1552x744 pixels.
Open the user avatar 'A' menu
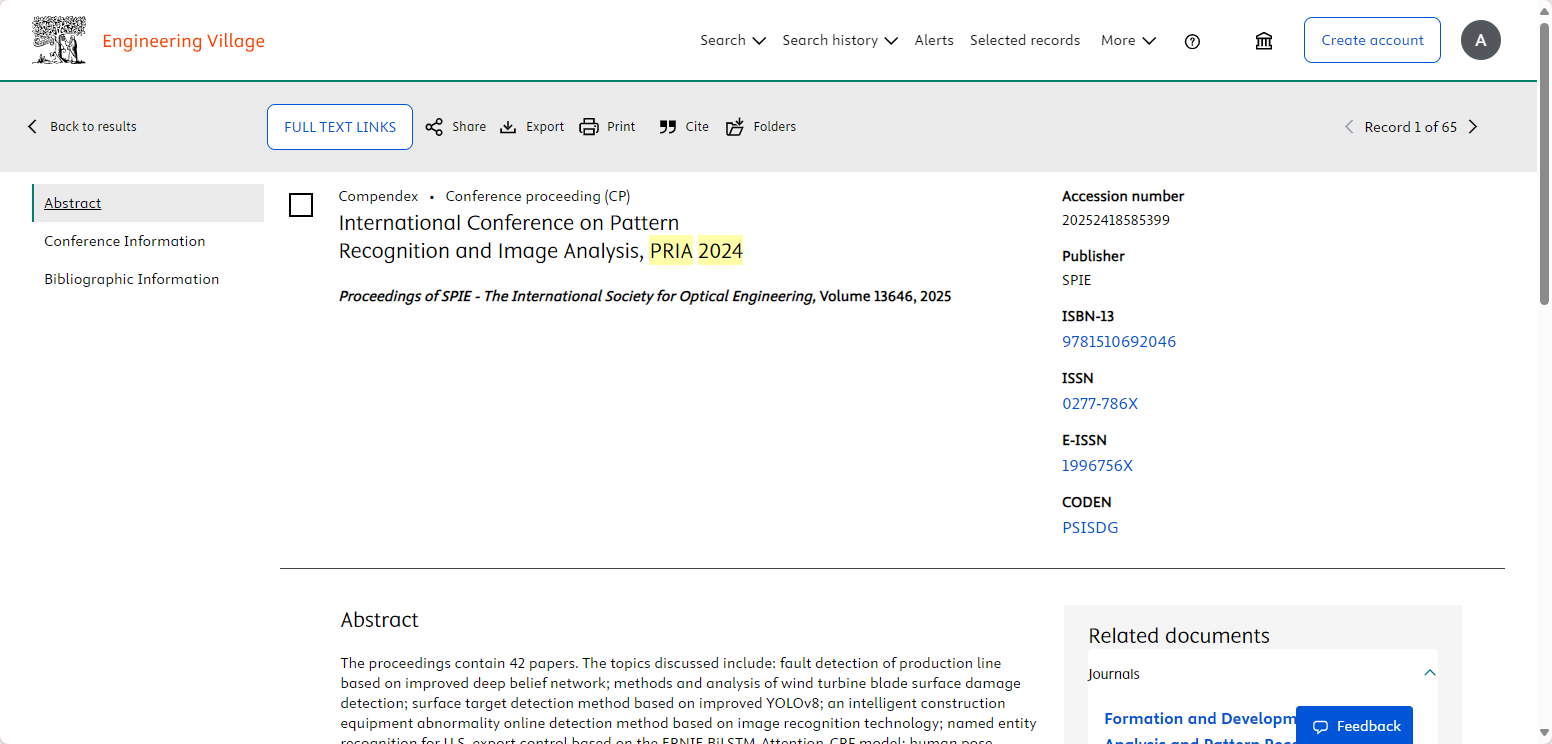1480,40
